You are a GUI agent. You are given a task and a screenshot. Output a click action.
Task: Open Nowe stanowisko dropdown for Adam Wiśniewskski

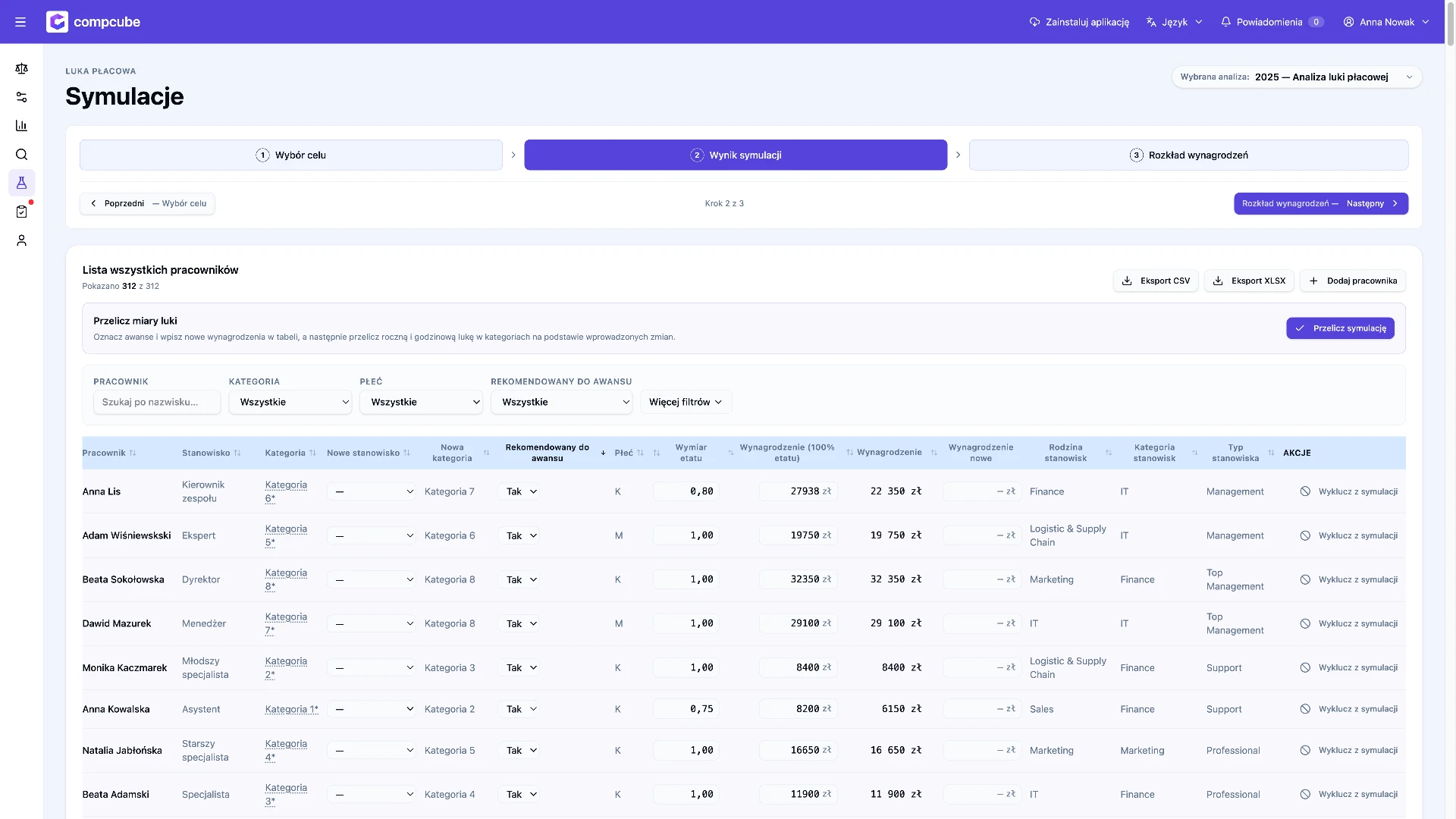[372, 535]
